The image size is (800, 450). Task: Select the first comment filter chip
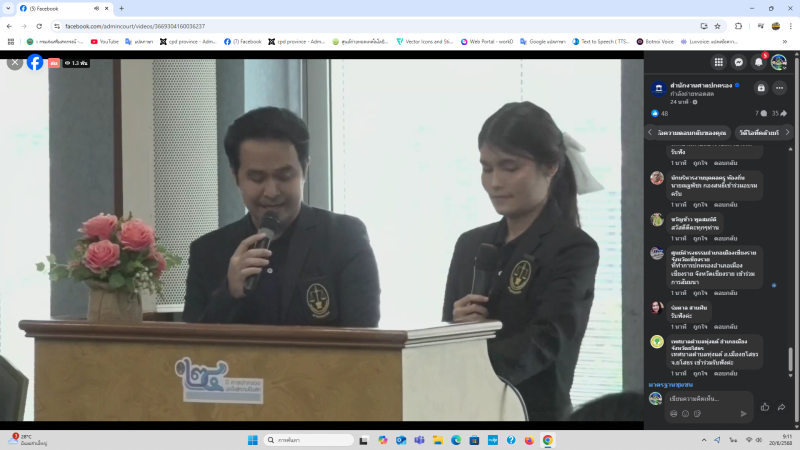(691, 133)
